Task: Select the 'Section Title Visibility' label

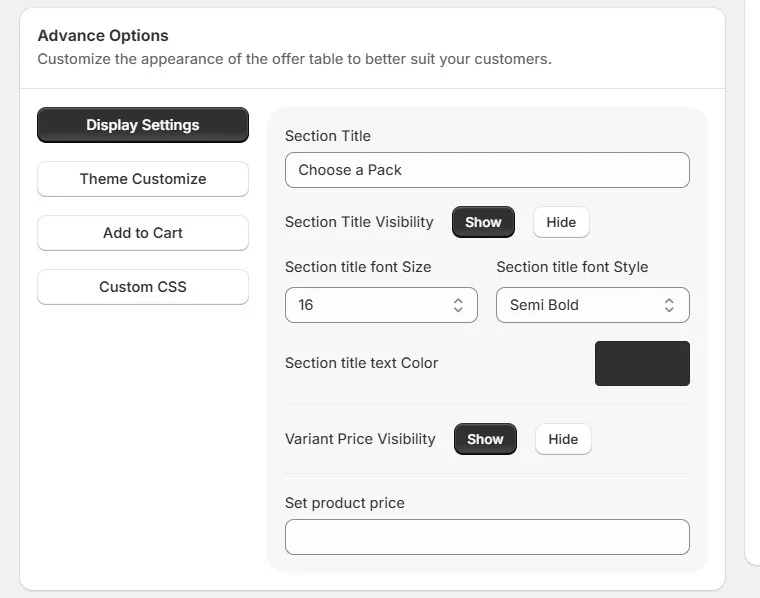Action: tap(359, 222)
